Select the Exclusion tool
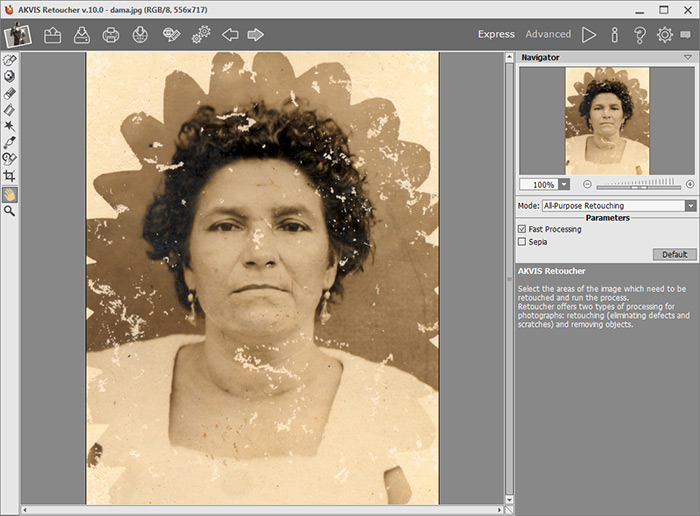Screen dimensions: 700x516 [x=9, y=76]
